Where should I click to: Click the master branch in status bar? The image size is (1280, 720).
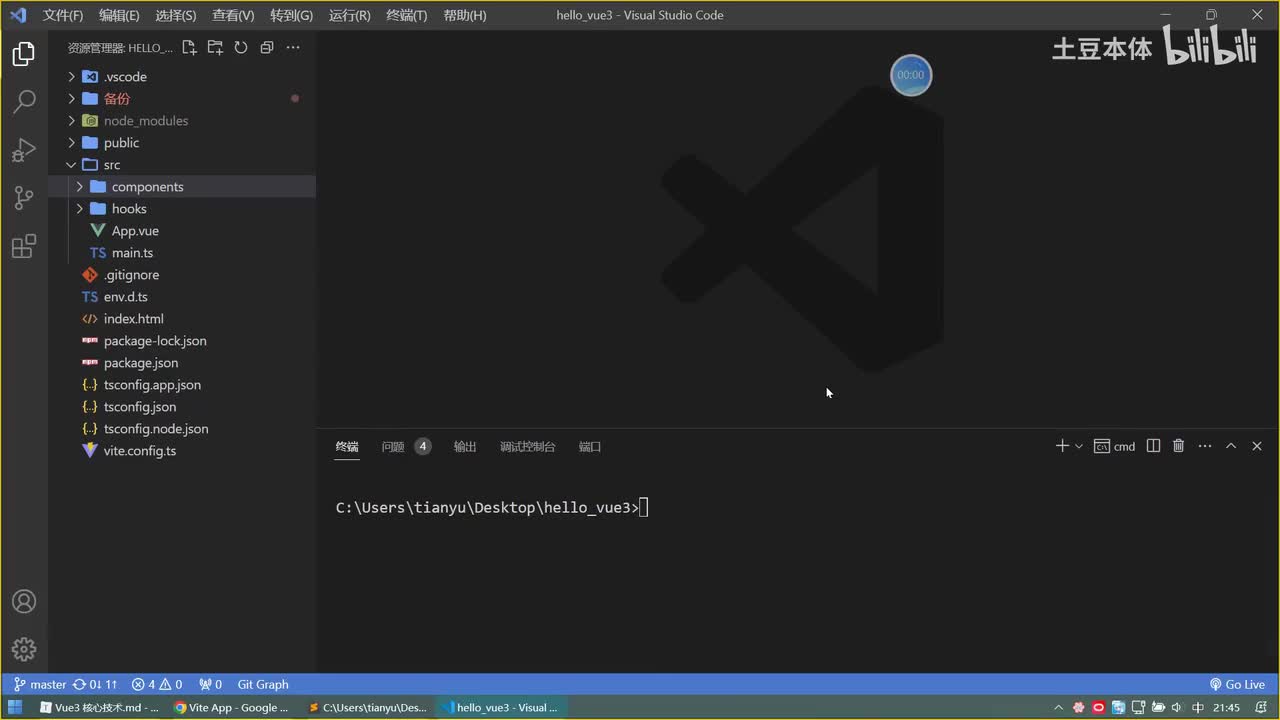coord(40,685)
